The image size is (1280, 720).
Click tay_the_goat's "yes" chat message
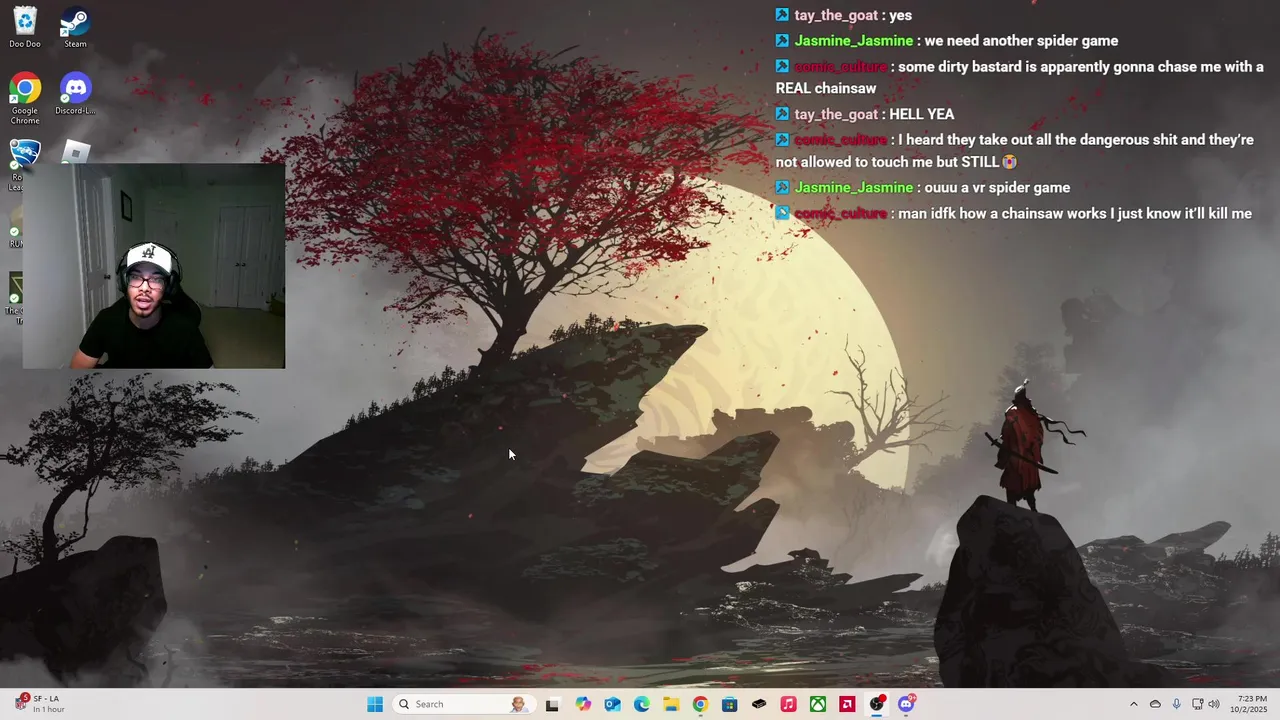click(x=844, y=15)
